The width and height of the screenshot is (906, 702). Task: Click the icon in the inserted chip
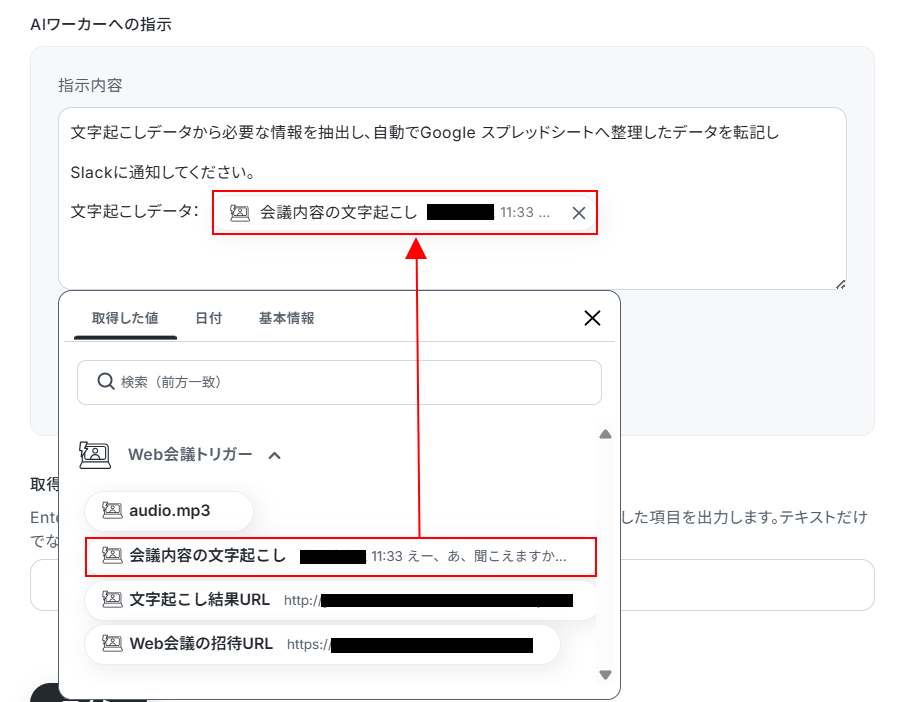(x=240, y=213)
